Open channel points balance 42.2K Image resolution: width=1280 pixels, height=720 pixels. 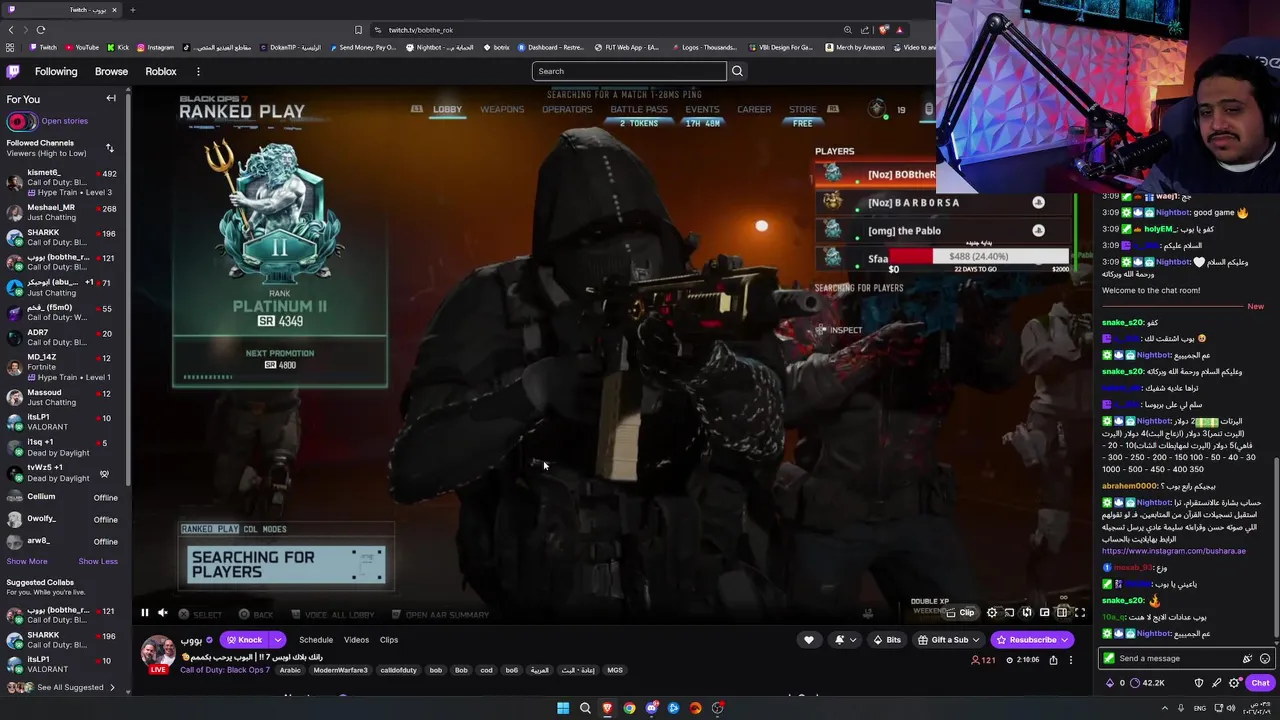(x=1147, y=683)
